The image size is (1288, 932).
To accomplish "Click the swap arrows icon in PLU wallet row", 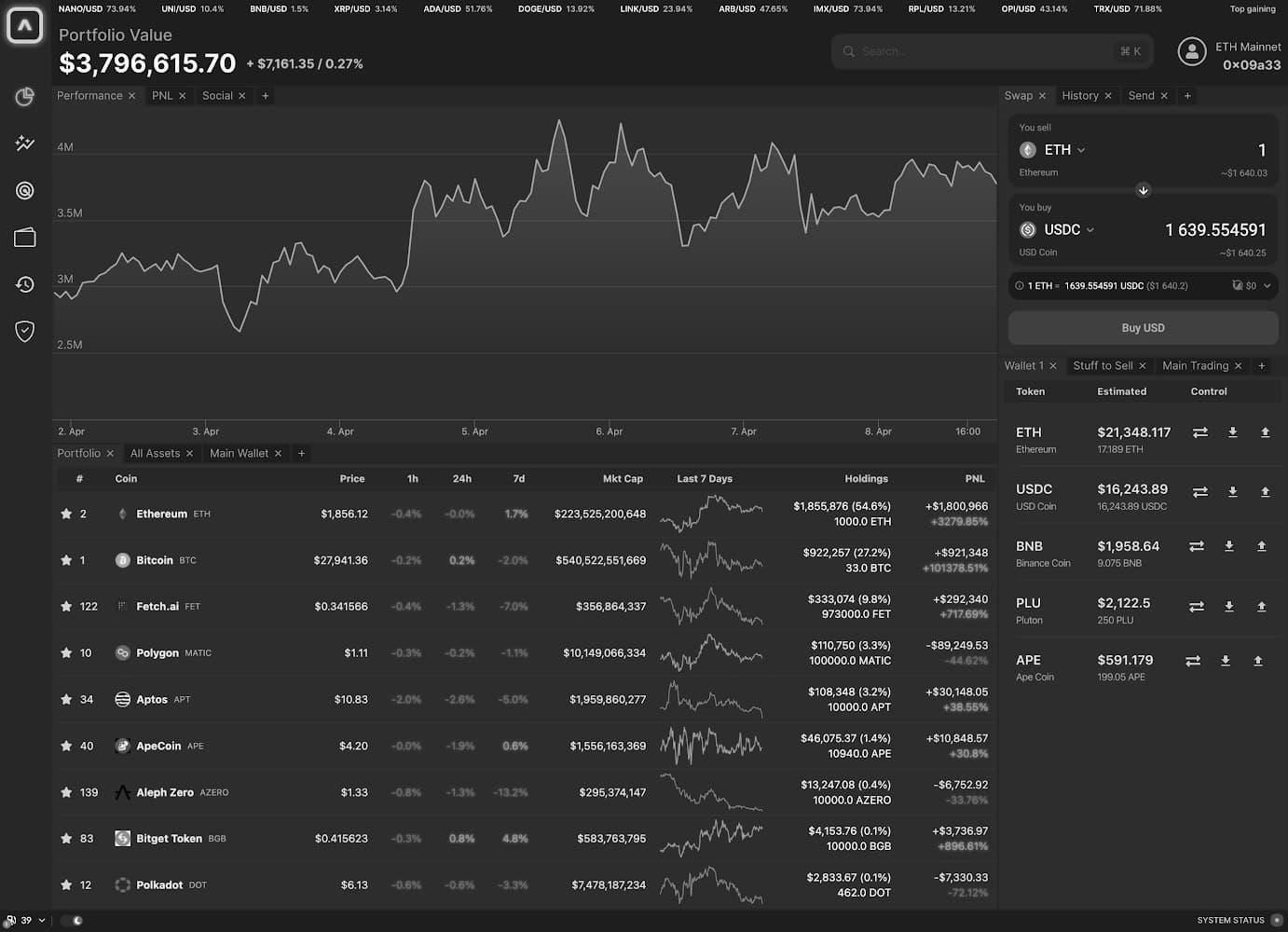I will (1197, 607).
